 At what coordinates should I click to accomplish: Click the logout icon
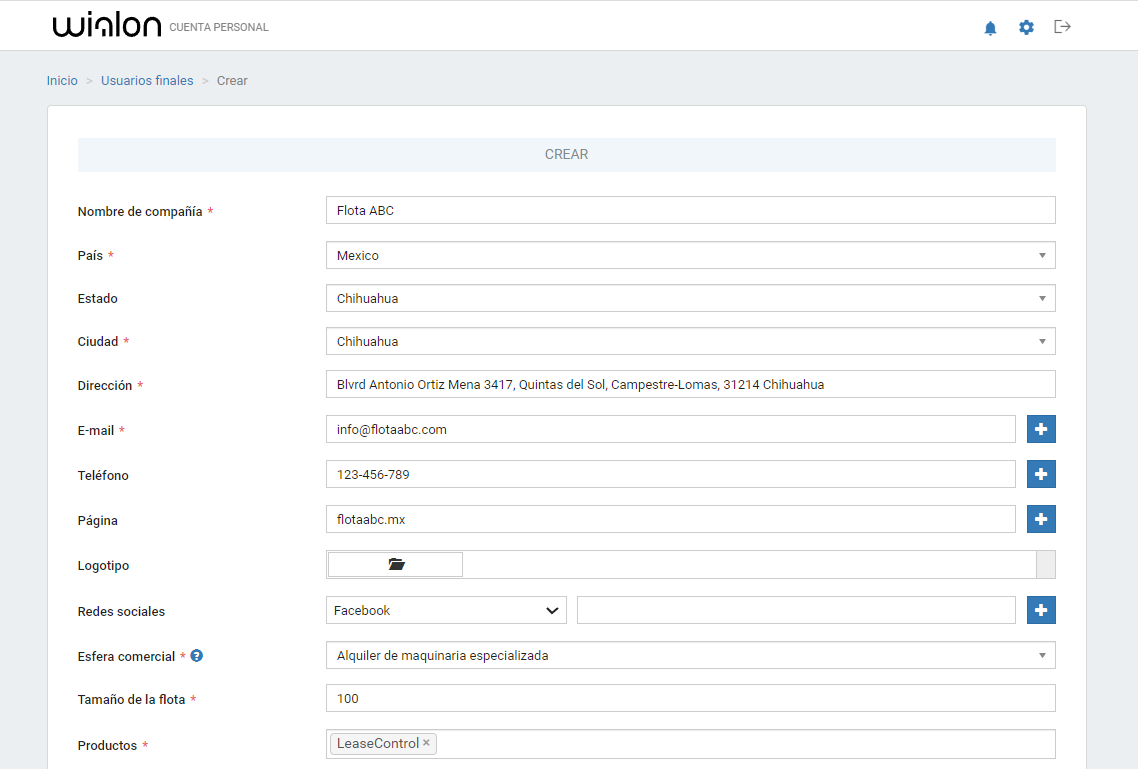(1062, 27)
